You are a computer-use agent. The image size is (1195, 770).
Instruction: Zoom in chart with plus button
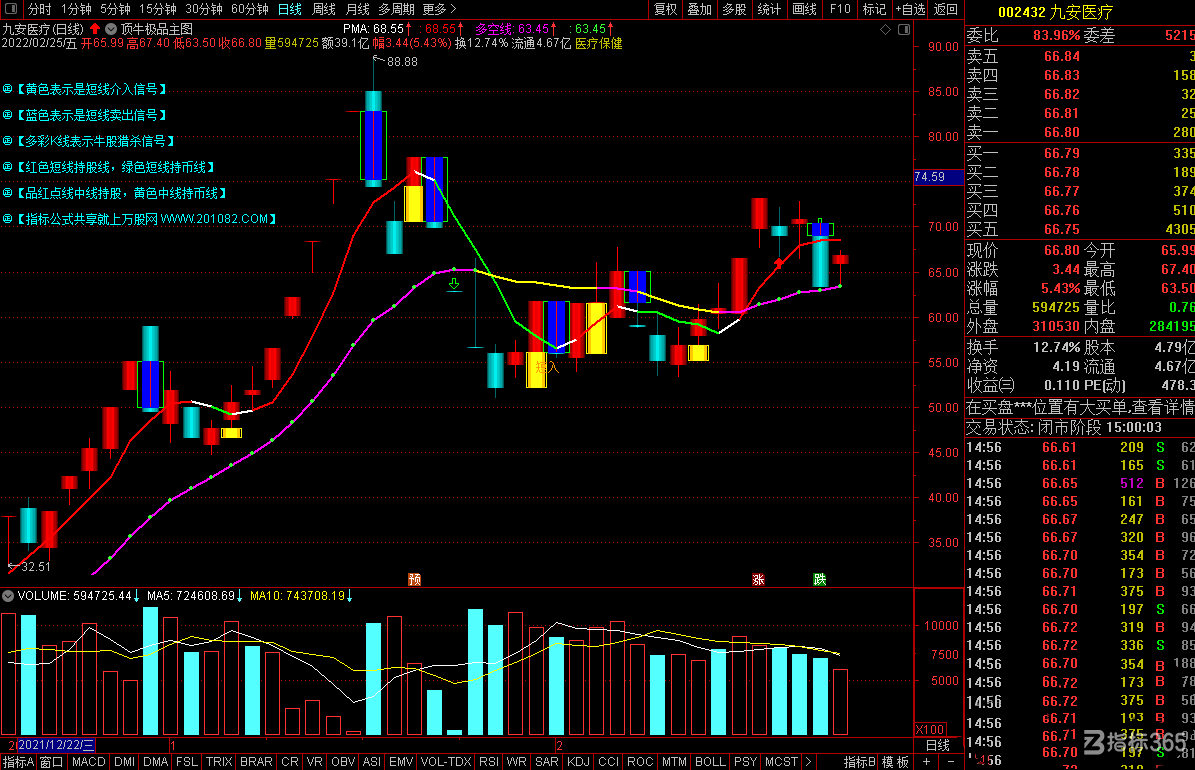pos(927,762)
